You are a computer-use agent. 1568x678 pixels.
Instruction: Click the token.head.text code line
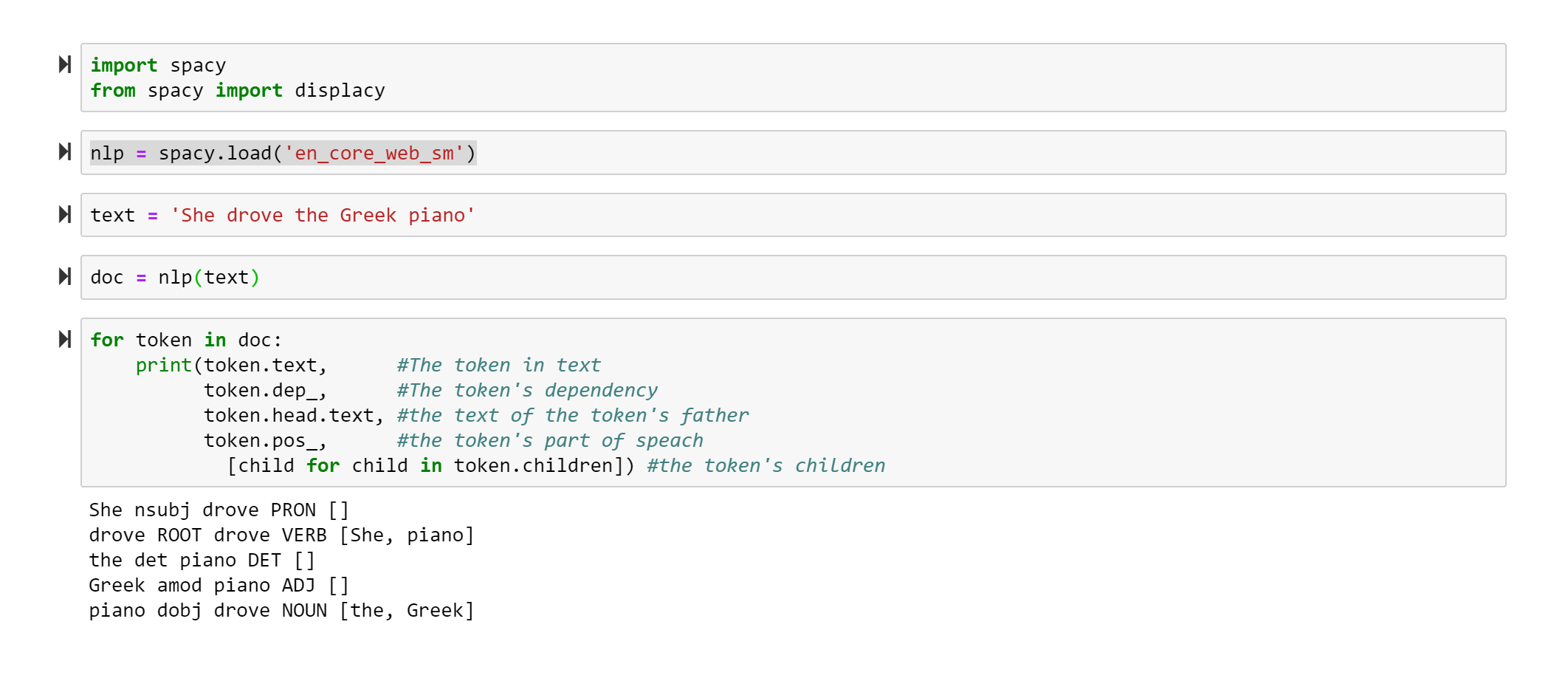[x=293, y=416]
